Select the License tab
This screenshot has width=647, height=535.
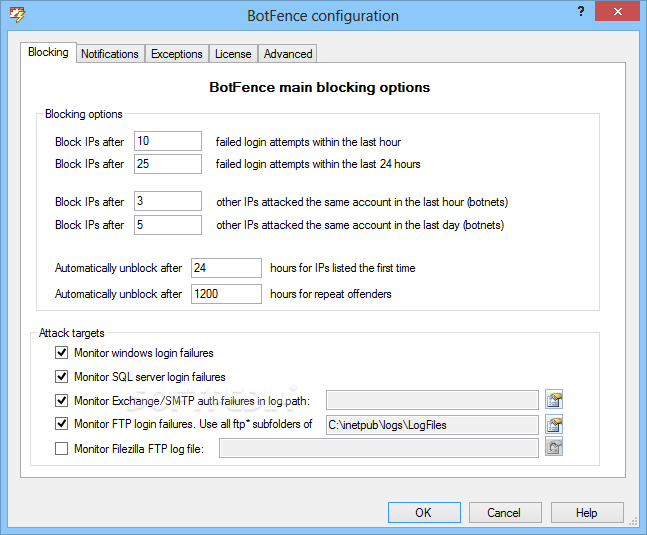coord(233,54)
